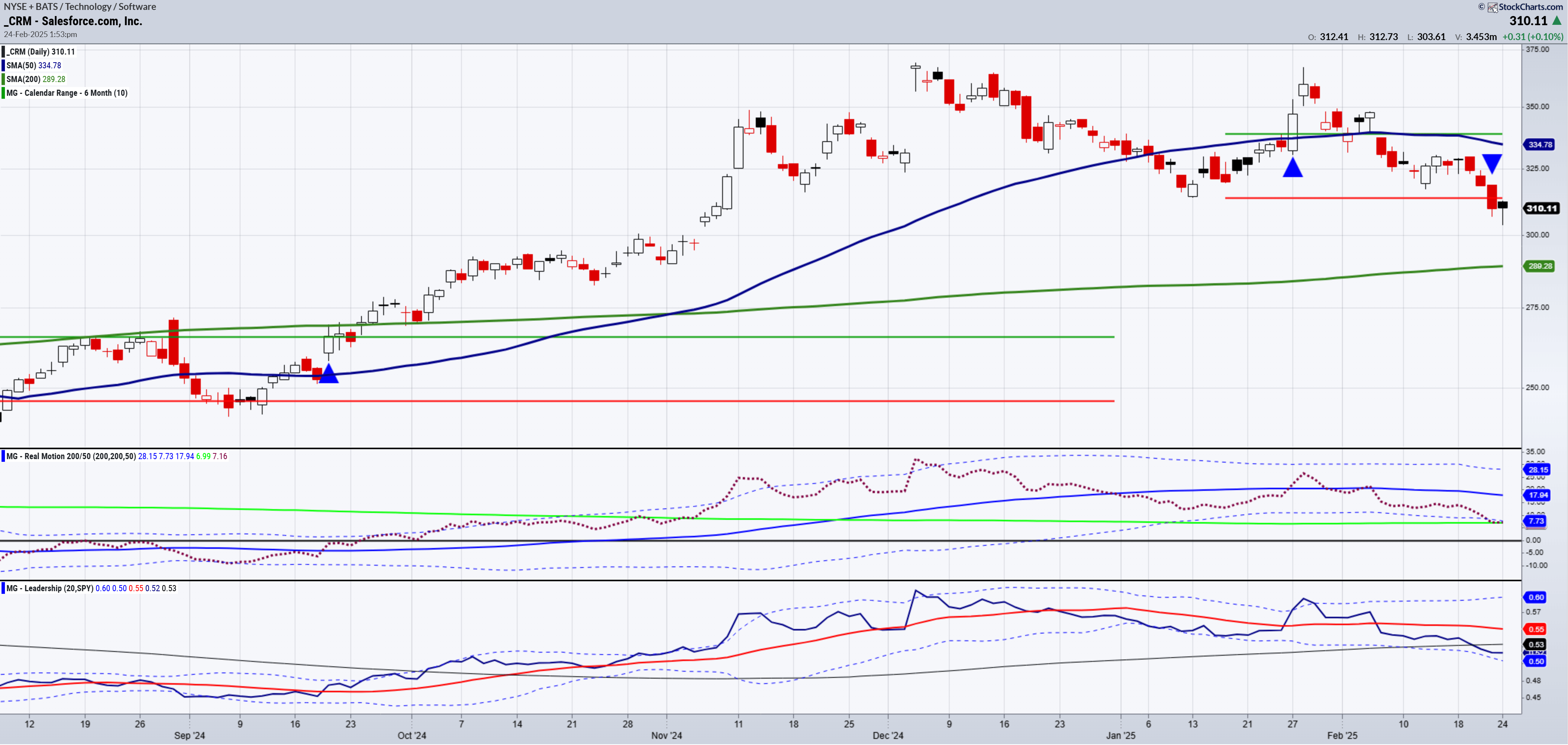
Task: Click the Dec '24 month label
Action: pyautogui.click(x=888, y=735)
